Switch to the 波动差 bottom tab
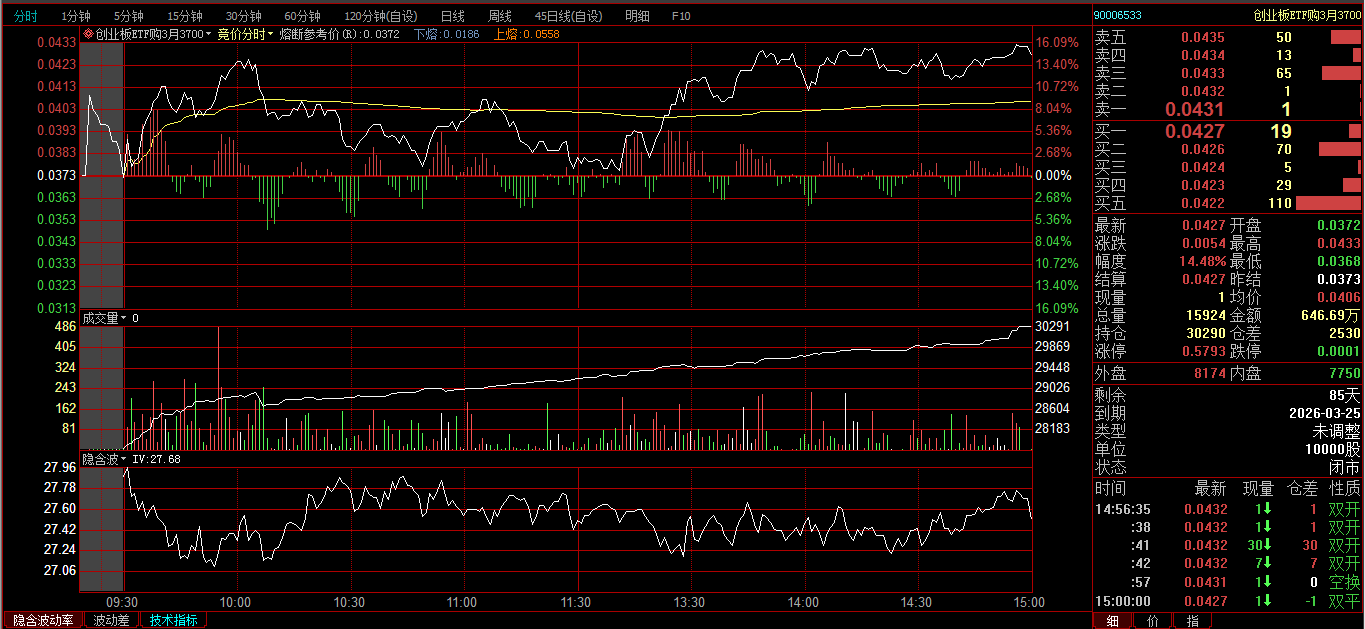 click(111, 620)
